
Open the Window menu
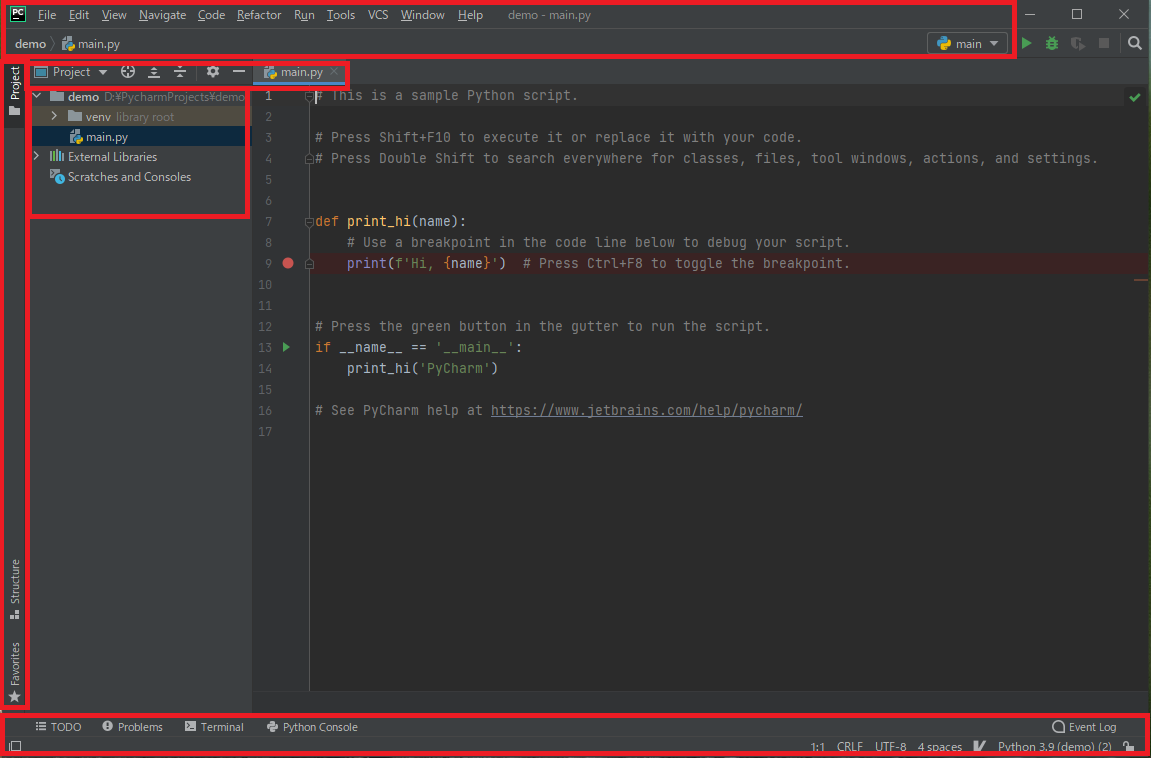coord(423,15)
